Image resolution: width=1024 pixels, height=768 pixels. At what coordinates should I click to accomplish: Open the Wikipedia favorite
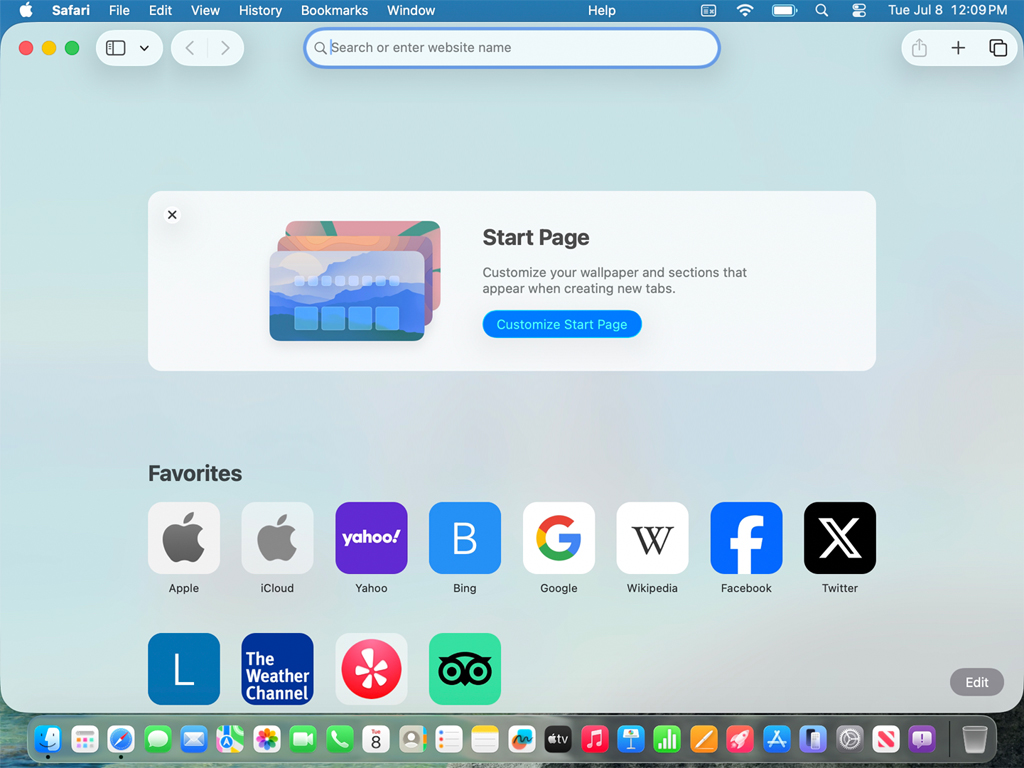tap(652, 538)
